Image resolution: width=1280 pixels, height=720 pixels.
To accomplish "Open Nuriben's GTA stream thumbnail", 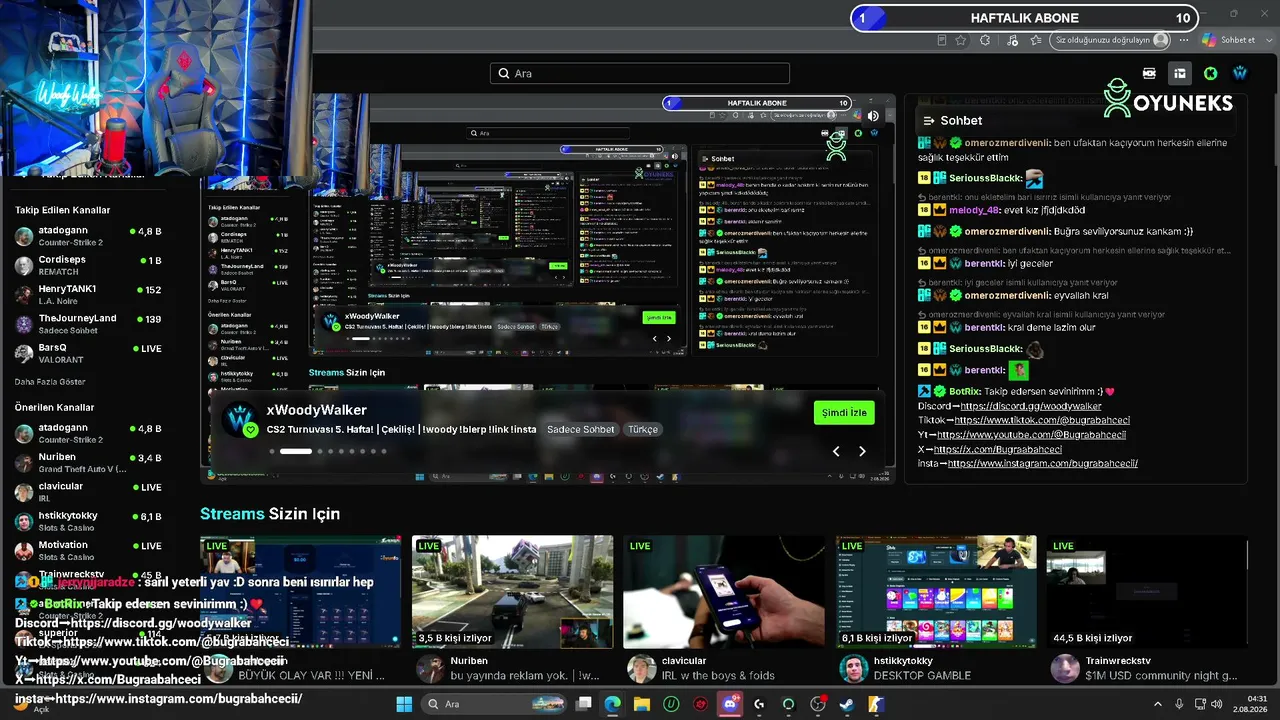I will point(513,592).
